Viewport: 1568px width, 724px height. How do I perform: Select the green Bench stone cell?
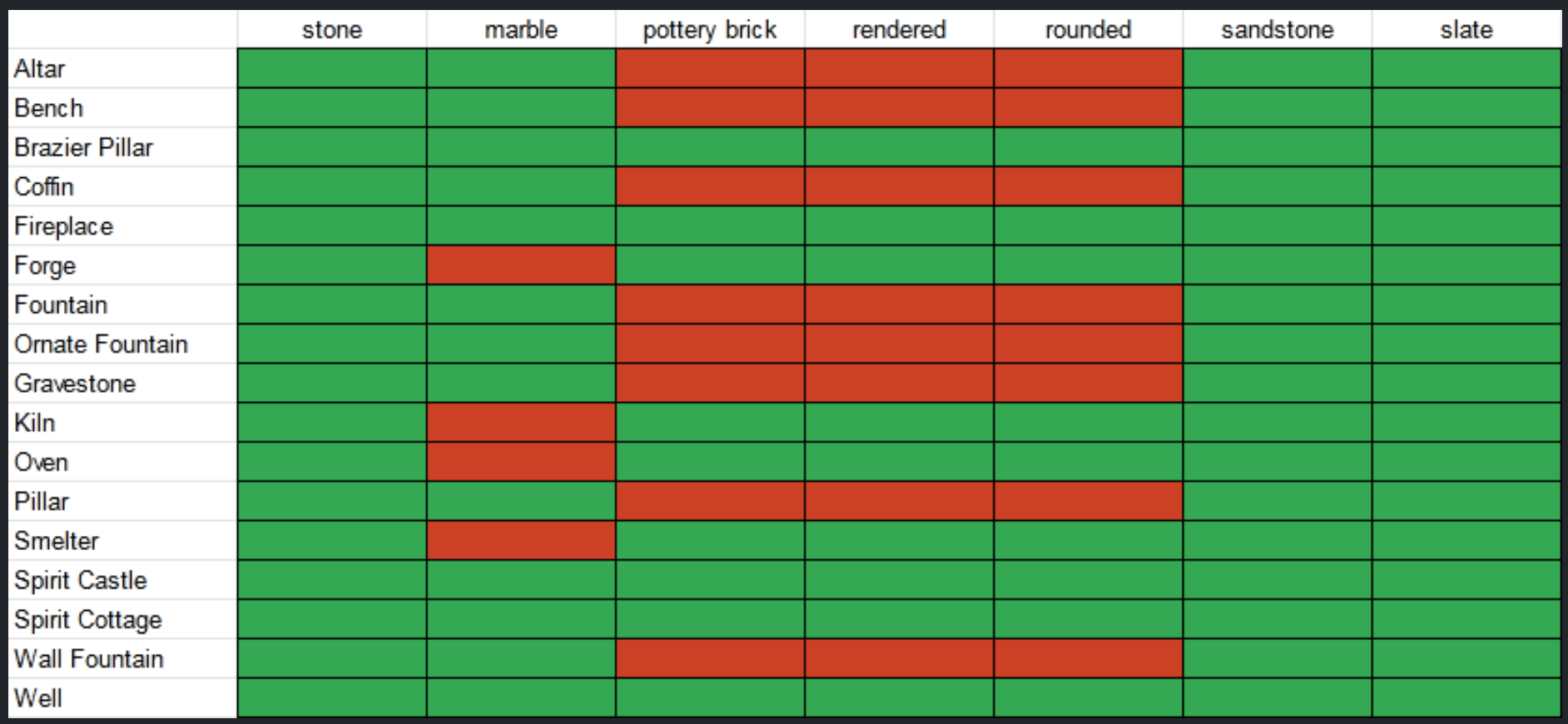[331, 107]
